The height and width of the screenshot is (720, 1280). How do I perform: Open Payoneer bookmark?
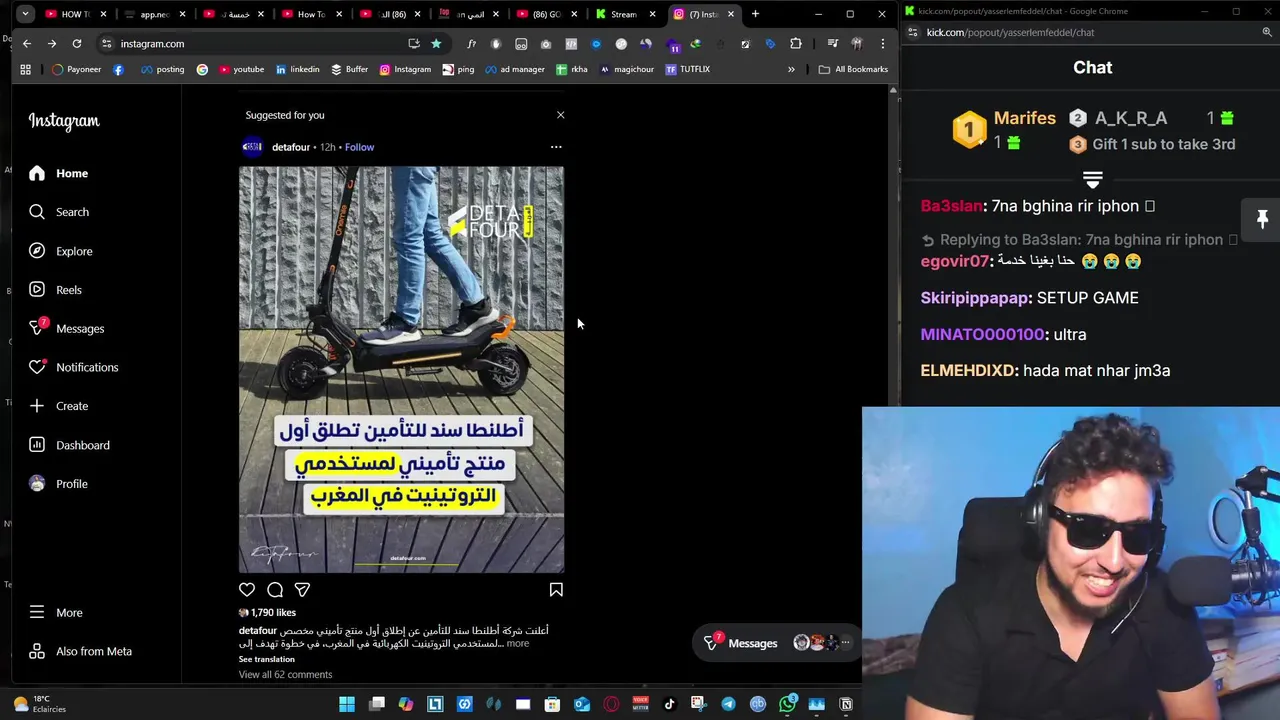pyautogui.click(x=76, y=70)
